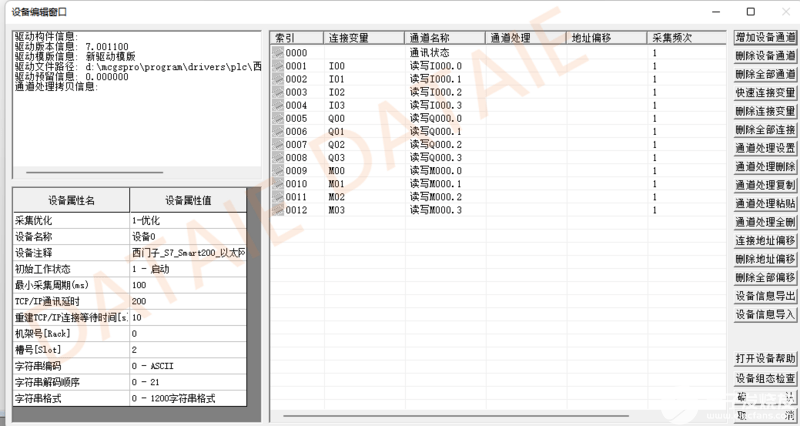Click the row icon for index 0007
The width and height of the screenshot is (800, 426).
278,144
